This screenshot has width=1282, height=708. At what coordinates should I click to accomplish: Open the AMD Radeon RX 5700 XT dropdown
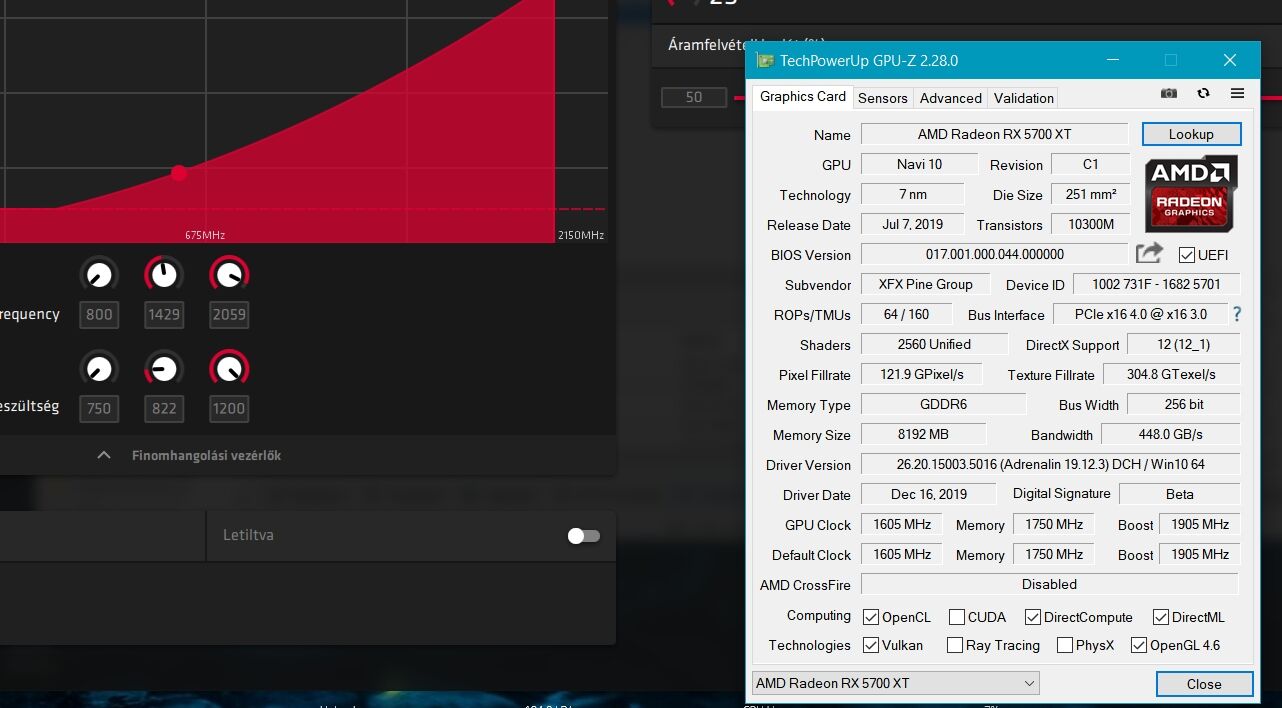[x=896, y=683]
